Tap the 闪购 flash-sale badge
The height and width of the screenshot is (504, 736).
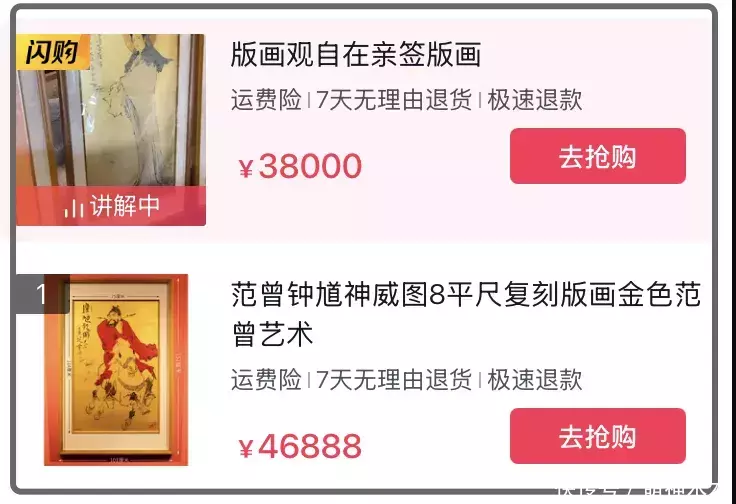coord(53,52)
